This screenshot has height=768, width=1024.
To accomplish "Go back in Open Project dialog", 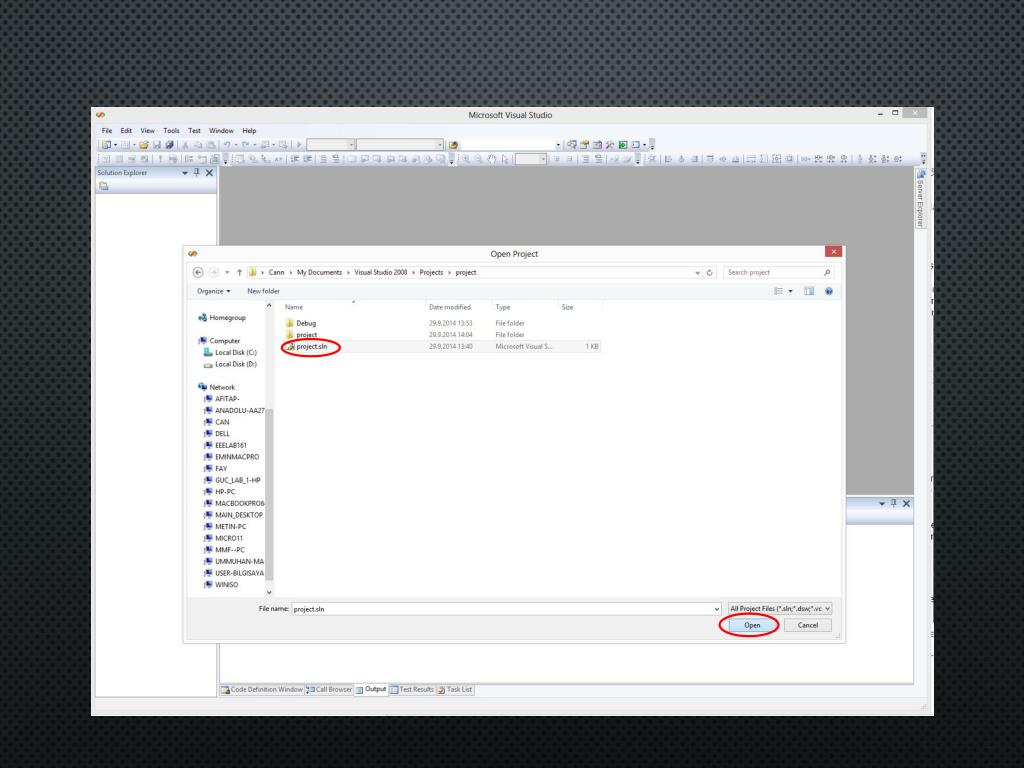I will click(198, 272).
